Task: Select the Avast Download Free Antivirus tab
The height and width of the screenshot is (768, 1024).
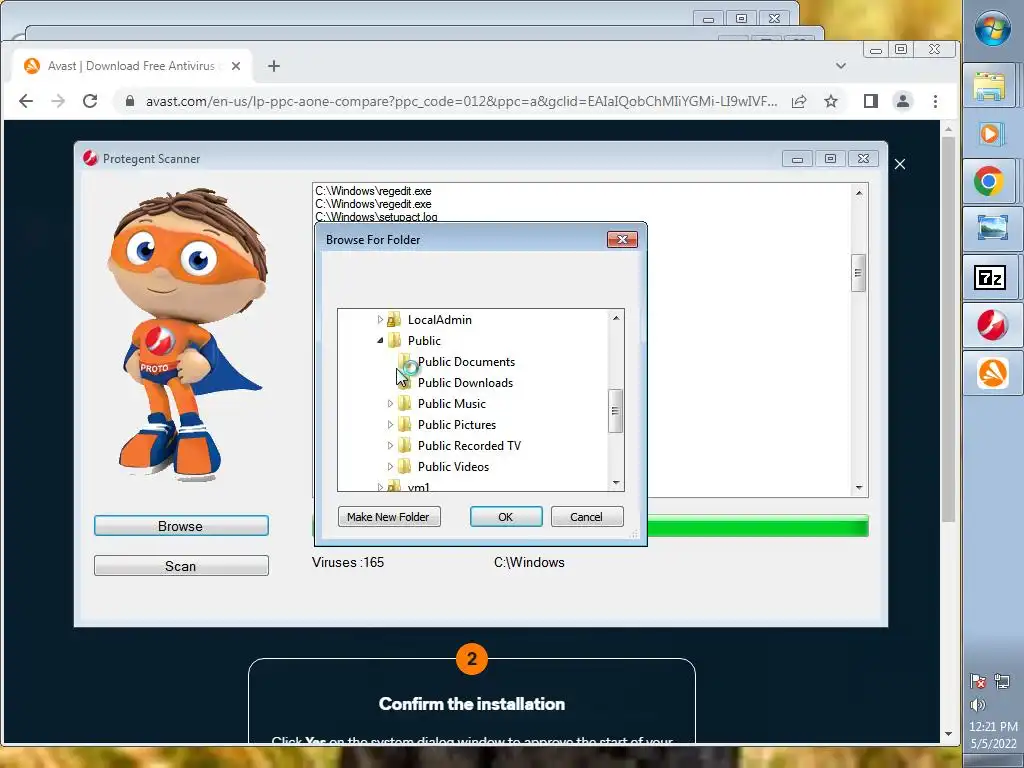Action: (131, 66)
